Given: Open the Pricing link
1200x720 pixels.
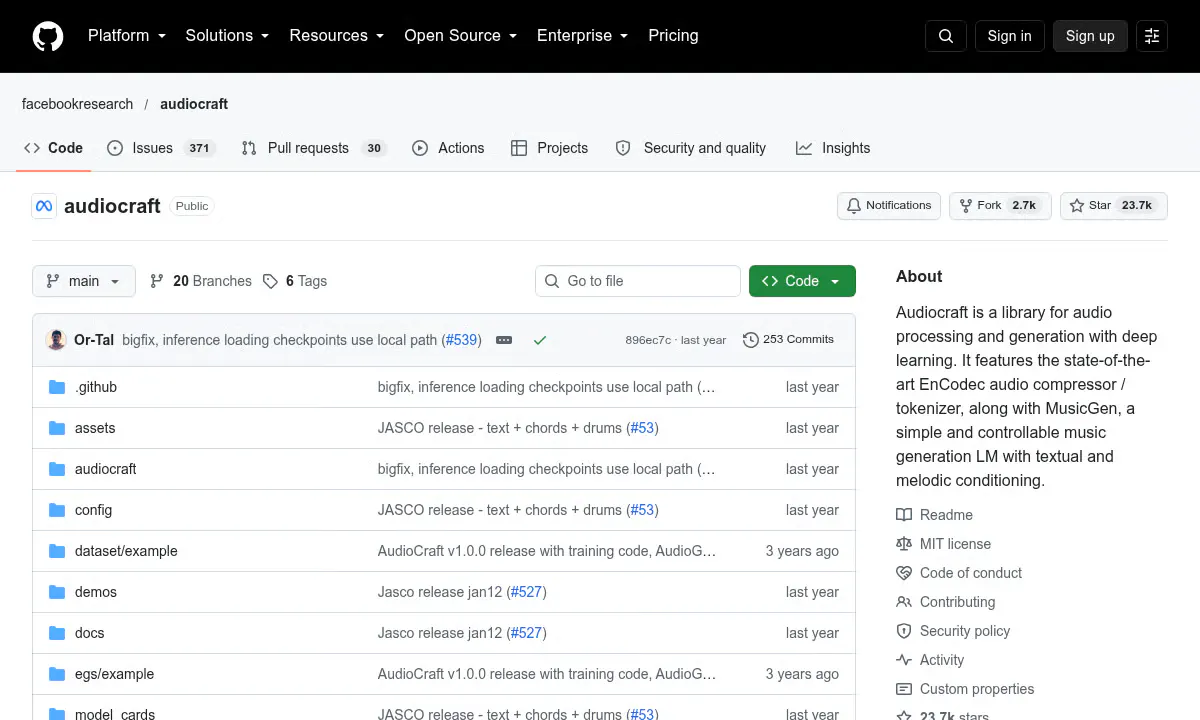Looking at the screenshot, I should (x=673, y=36).
